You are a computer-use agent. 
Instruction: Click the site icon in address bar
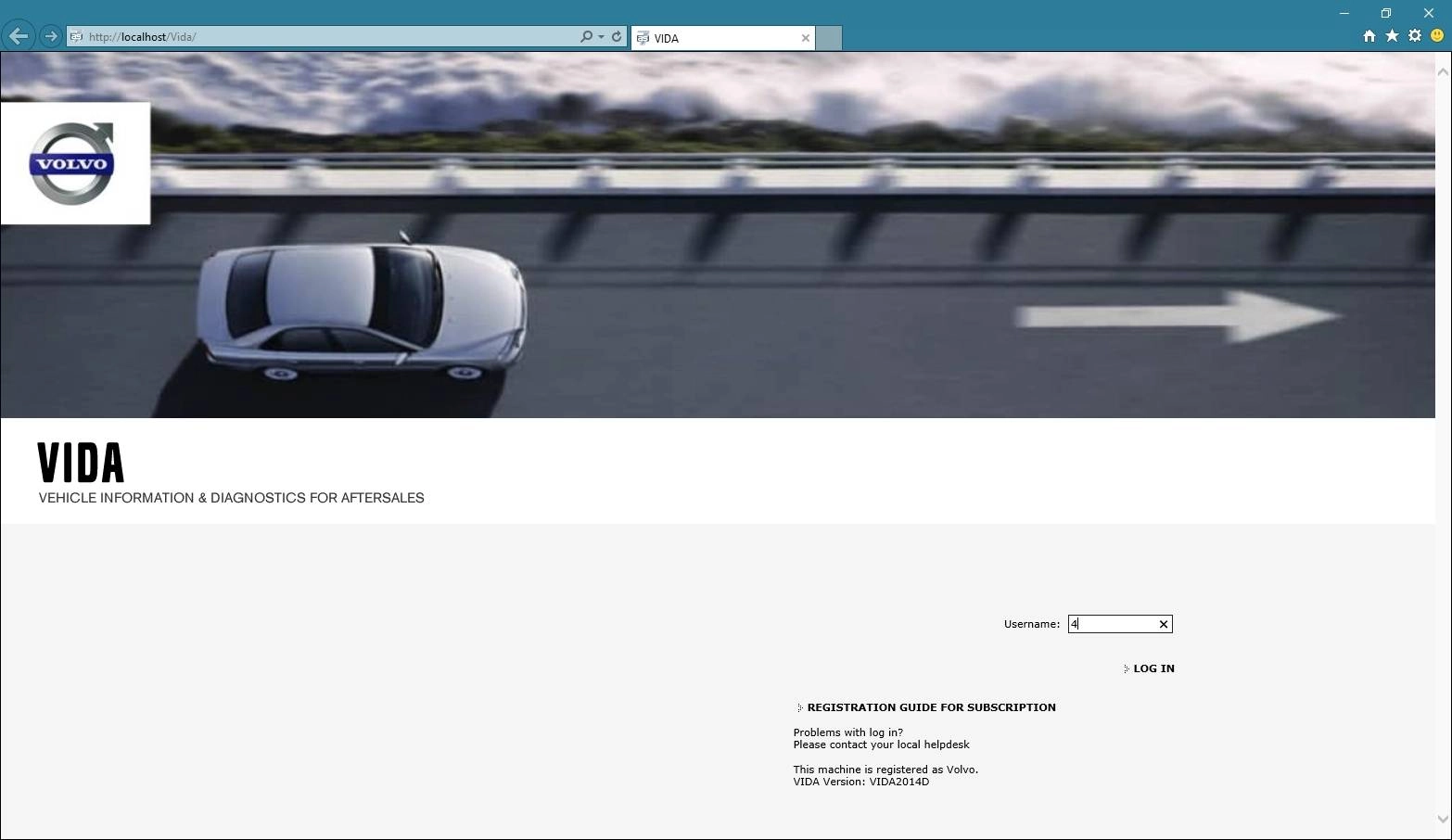[77, 37]
